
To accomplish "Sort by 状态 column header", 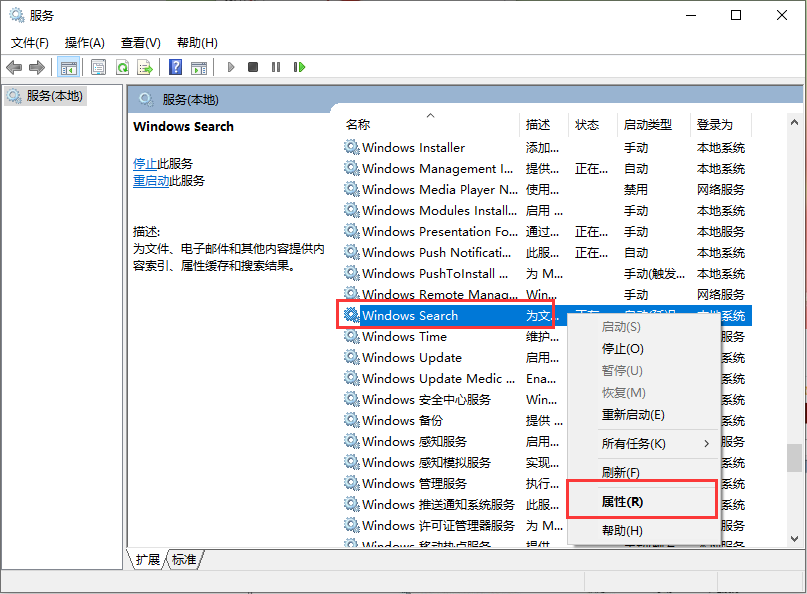I will 592,125.
